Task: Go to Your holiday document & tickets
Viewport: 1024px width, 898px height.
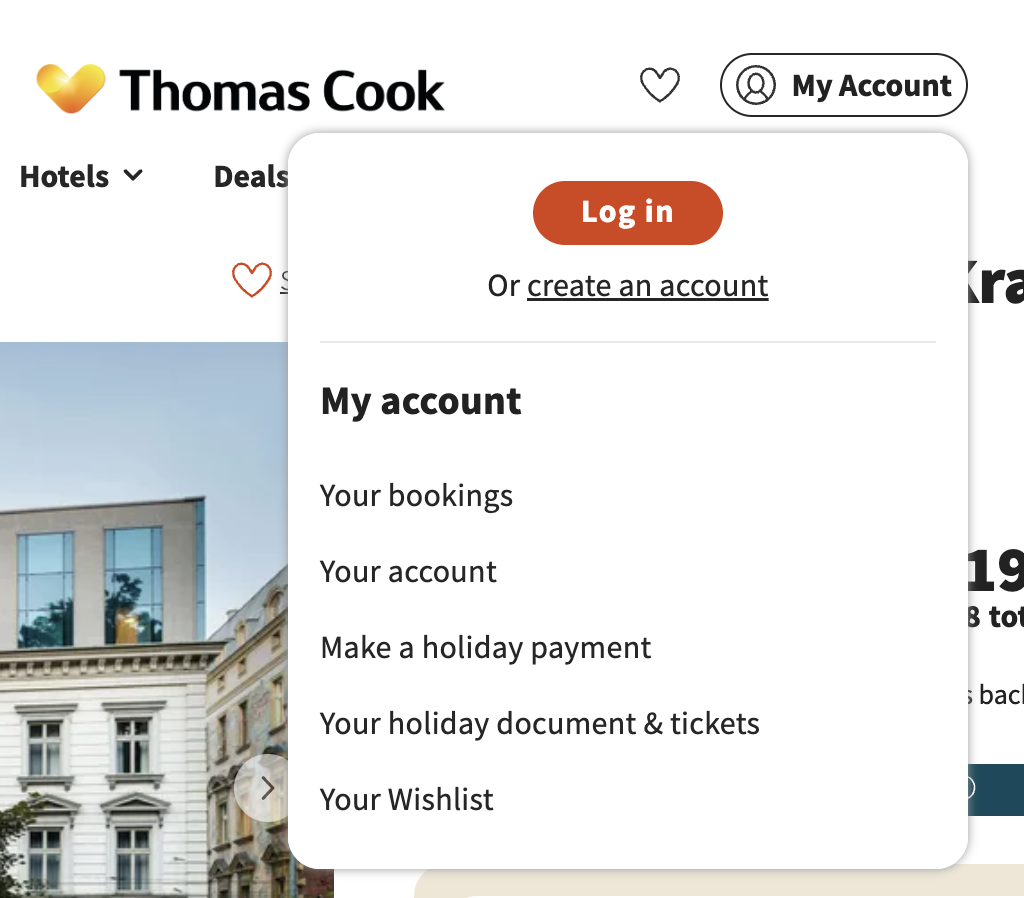Action: coord(539,724)
